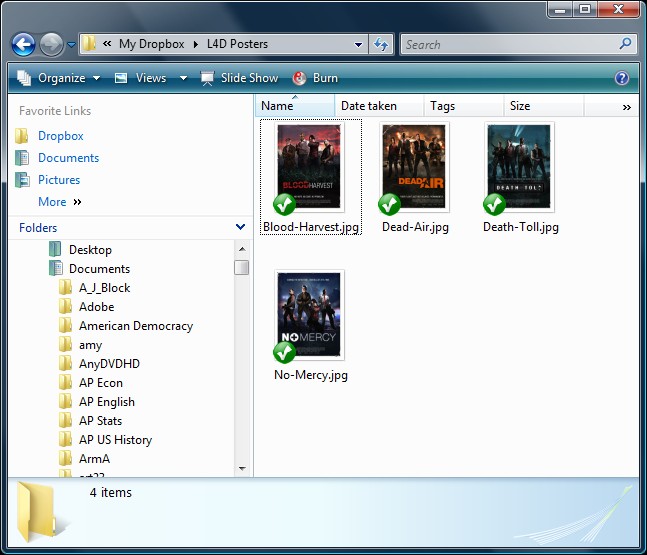
Task: Open the Views dropdown arrow
Action: click(183, 78)
